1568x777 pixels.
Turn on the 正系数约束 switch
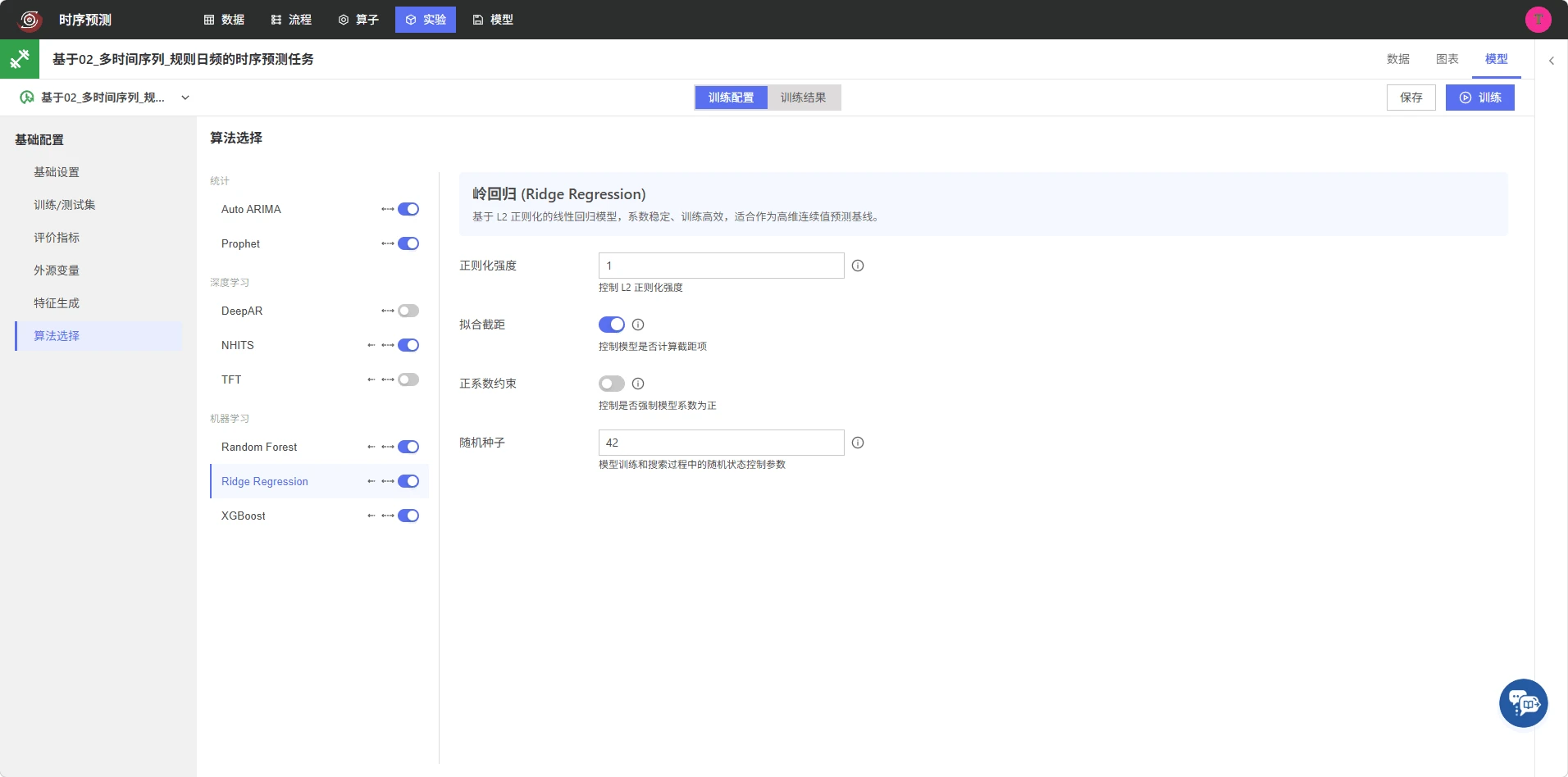pos(612,384)
